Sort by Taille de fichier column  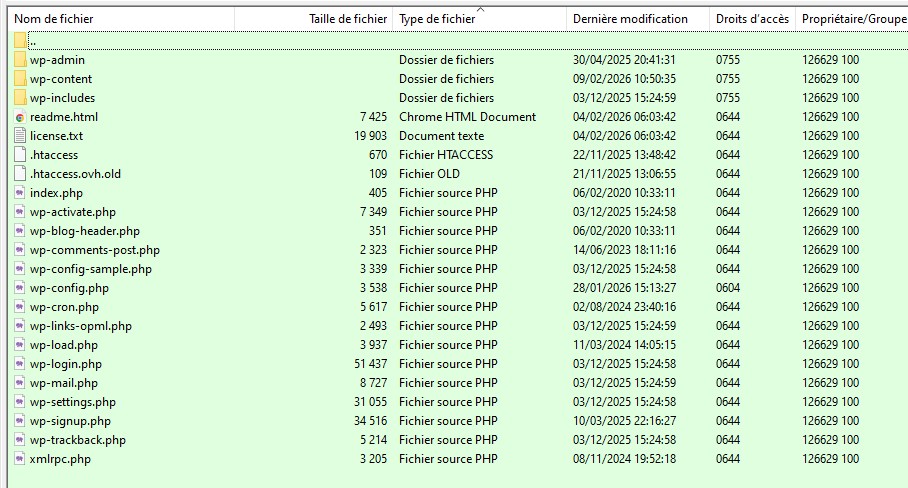pyautogui.click(x=313, y=19)
